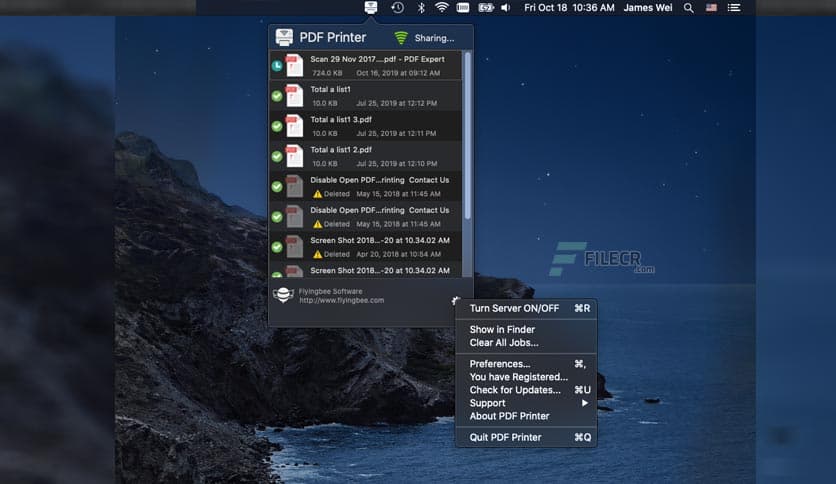Click the Sharing... status label
The width and height of the screenshot is (836, 484).
coord(434,38)
